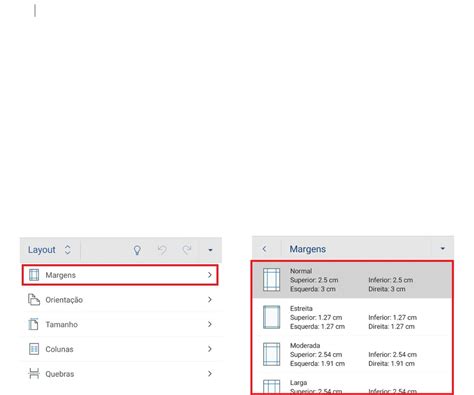Select the Moderada margin preset

point(352,354)
